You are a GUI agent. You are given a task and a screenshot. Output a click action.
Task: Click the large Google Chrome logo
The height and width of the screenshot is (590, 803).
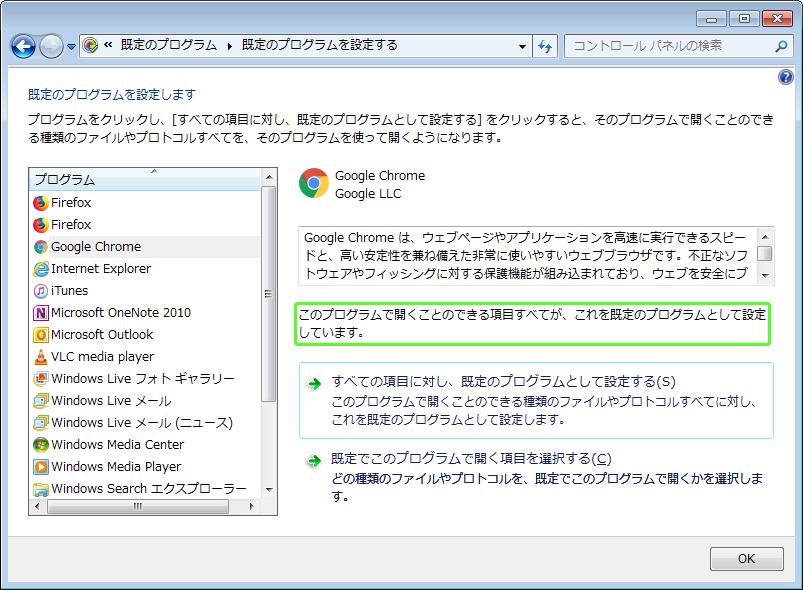pyautogui.click(x=313, y=183)
